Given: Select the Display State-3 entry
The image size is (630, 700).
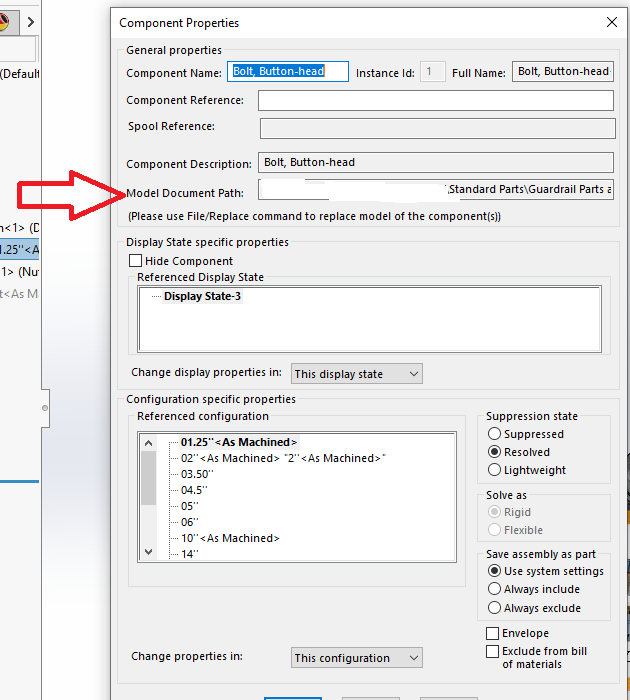Looking at the screenshot, I should [202, 297].
